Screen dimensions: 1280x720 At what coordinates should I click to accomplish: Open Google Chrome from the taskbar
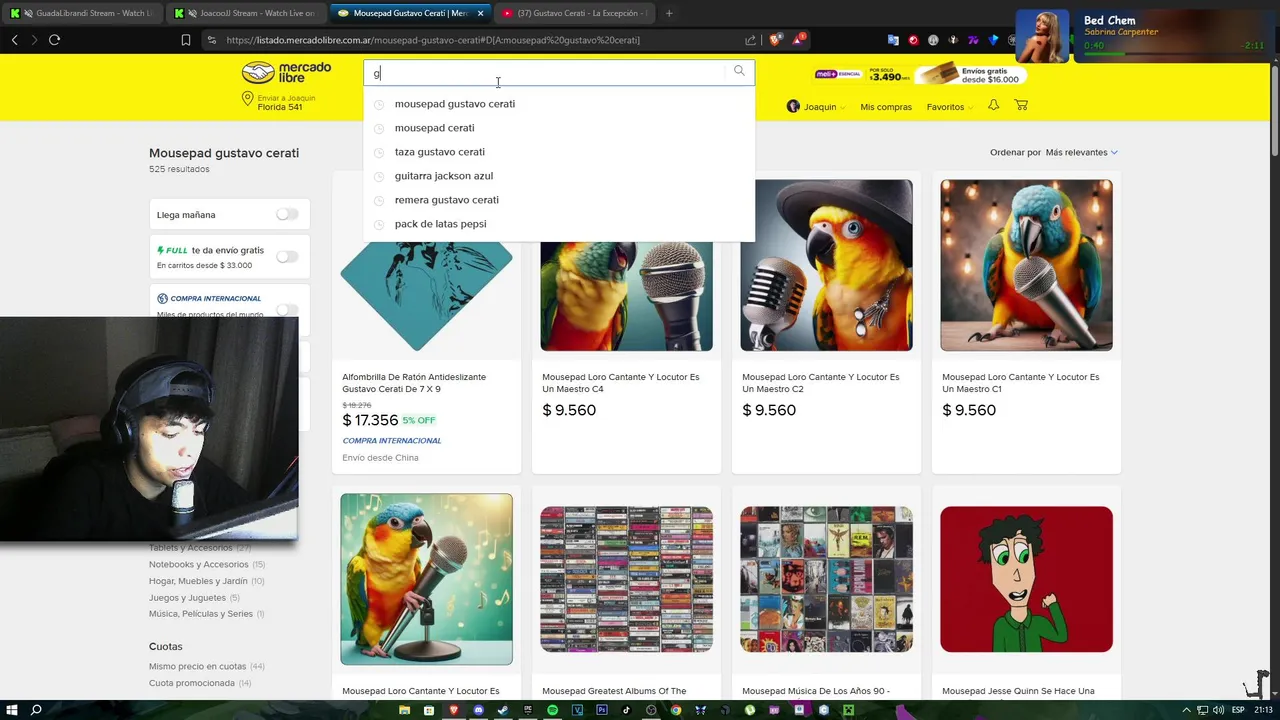click(676, 710)
